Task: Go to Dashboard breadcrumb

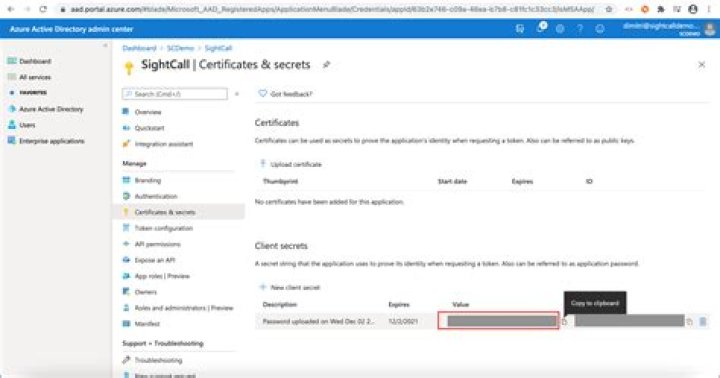Action: click(139, 48)
